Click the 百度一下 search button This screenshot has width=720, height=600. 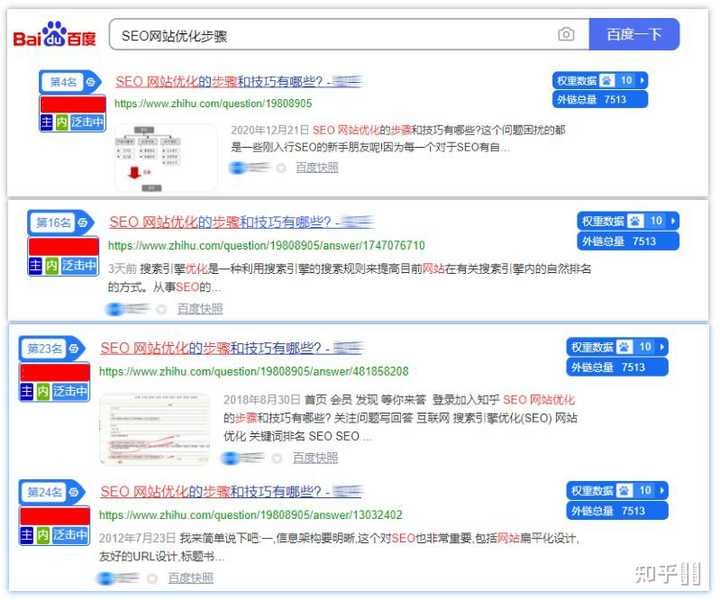tap(634, 34)
